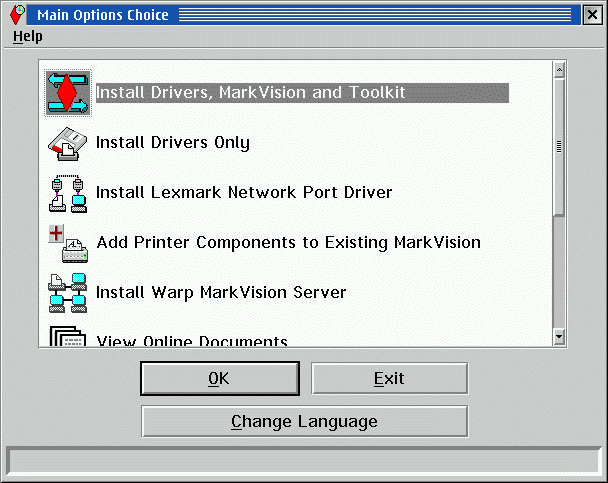This screenshot has height=483, width=608.
Task: Pick 'Add Printer Components to Existing MarkVision'
Action: 288,243
